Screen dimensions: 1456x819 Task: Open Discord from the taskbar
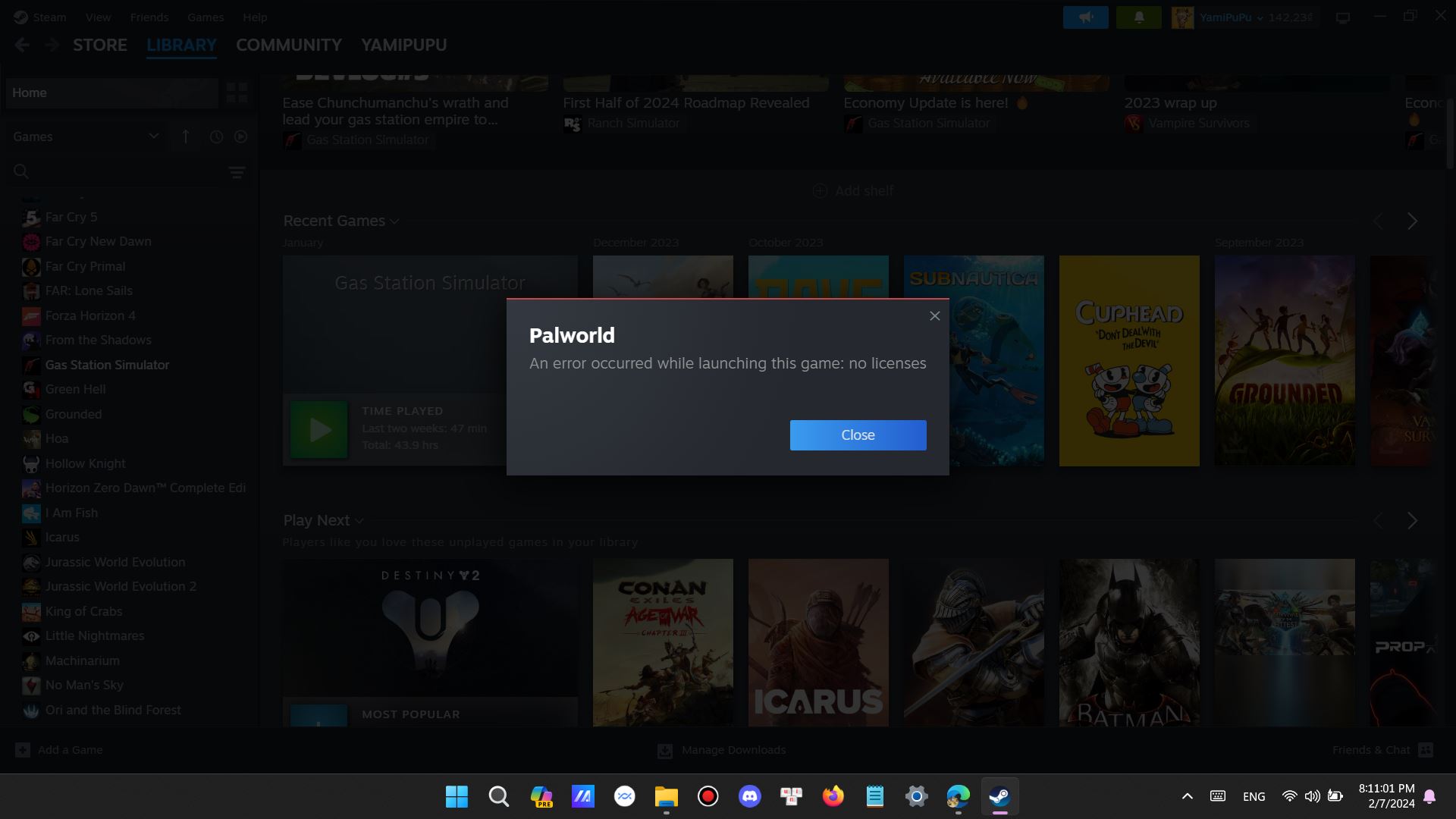point(749,796)
